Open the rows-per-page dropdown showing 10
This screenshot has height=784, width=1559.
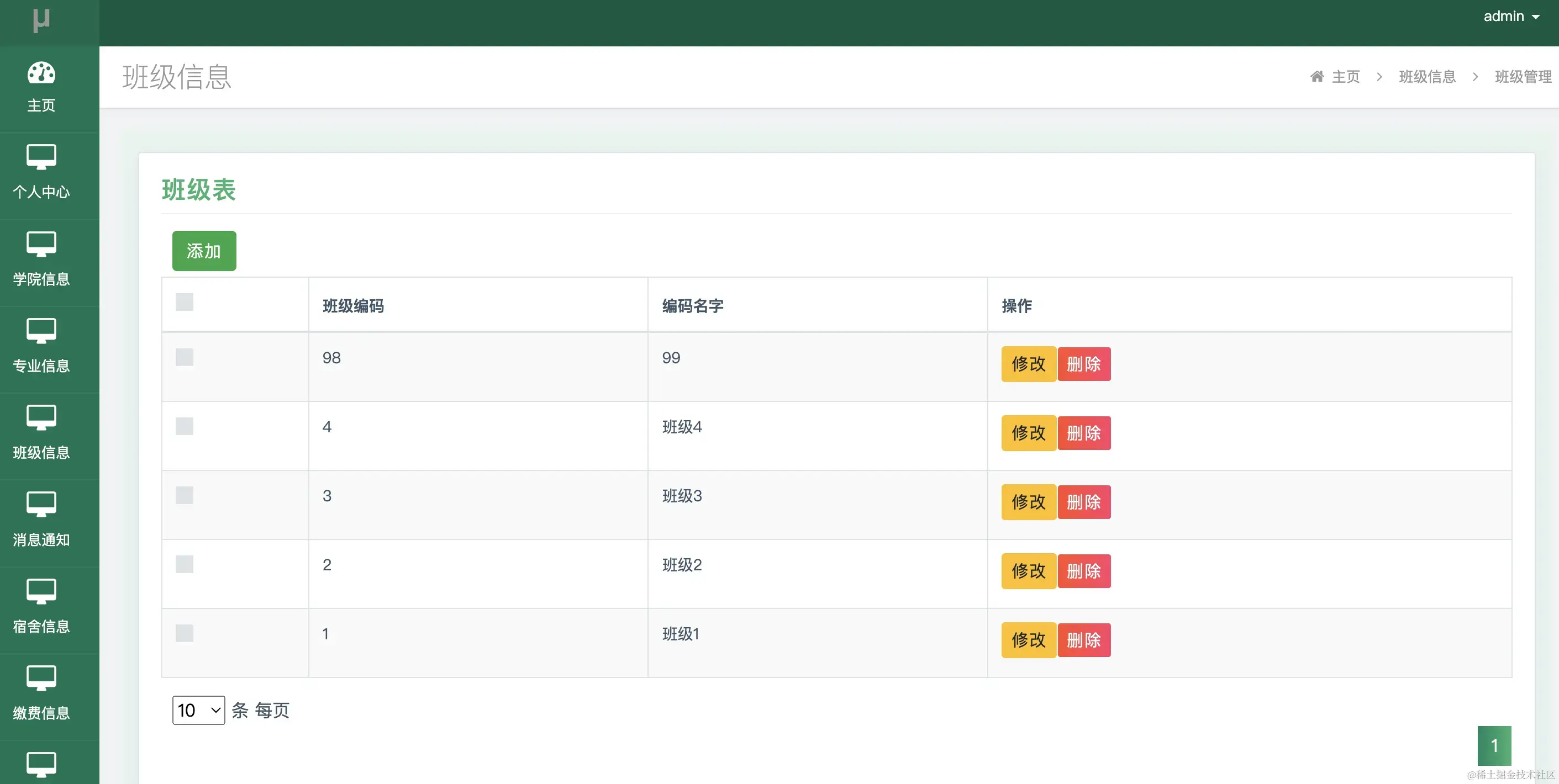pyautogui.click(x=198, y=710)
